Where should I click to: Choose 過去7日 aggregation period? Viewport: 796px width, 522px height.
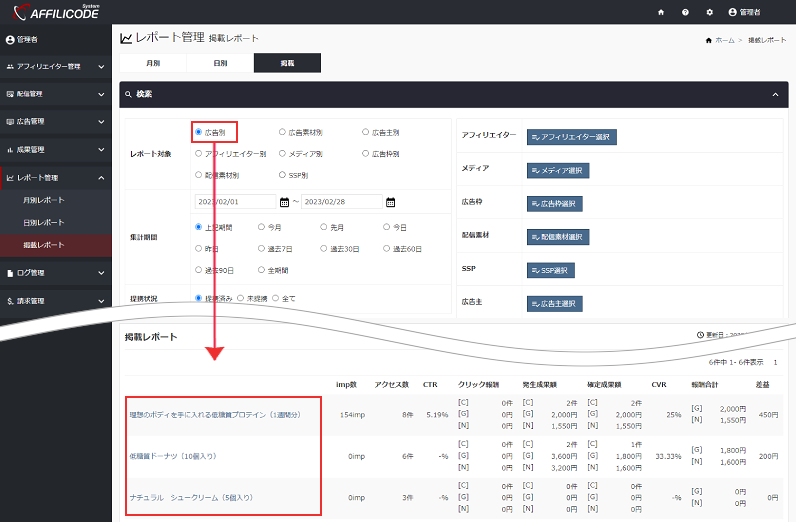pos(262,248)
